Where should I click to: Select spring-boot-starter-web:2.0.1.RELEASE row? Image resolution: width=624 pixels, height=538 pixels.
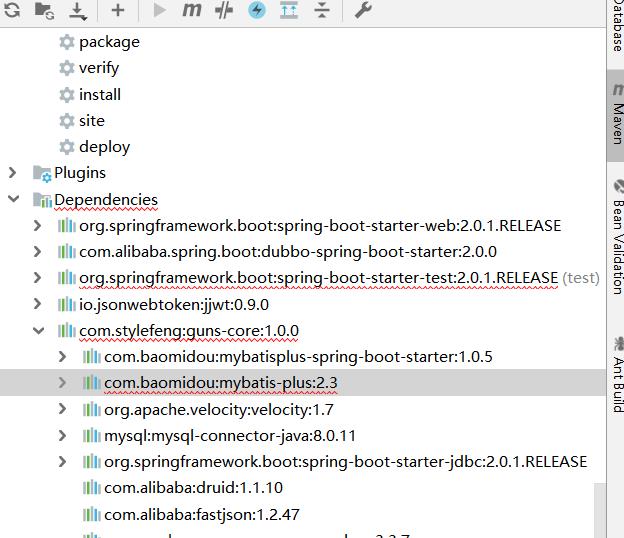[302, 226]
